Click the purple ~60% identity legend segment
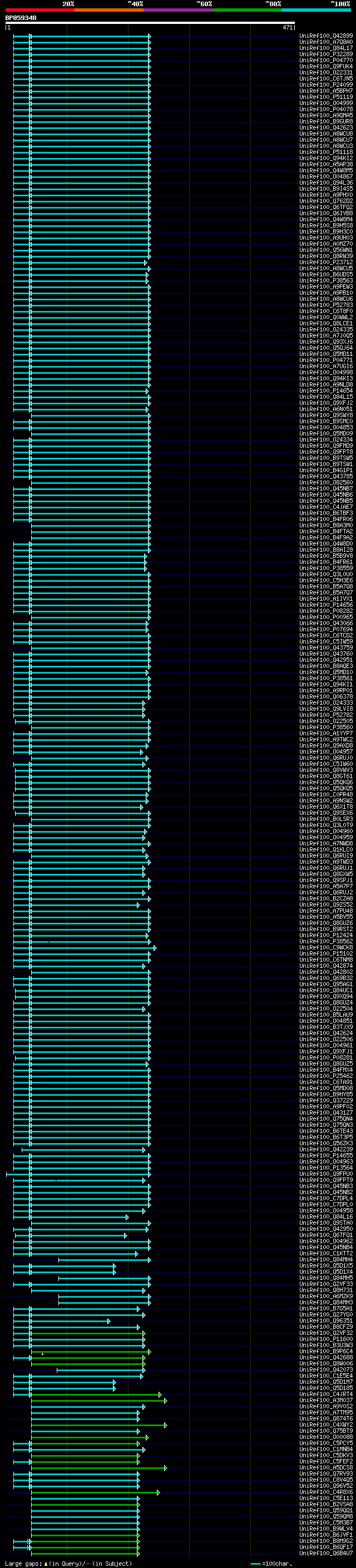This screenshot has width=356, height=1568. pyautogui.click(x=179, y=10)
